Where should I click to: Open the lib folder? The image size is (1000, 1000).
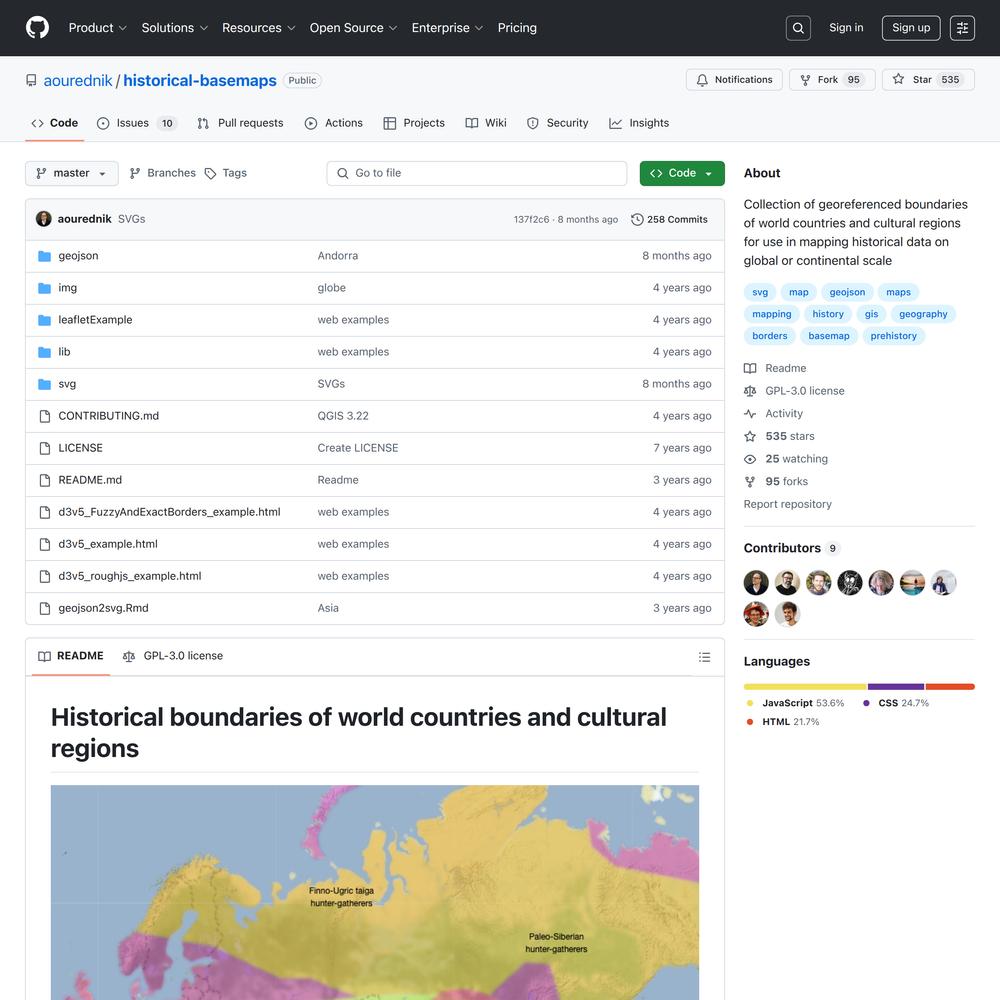pos(64,352)
